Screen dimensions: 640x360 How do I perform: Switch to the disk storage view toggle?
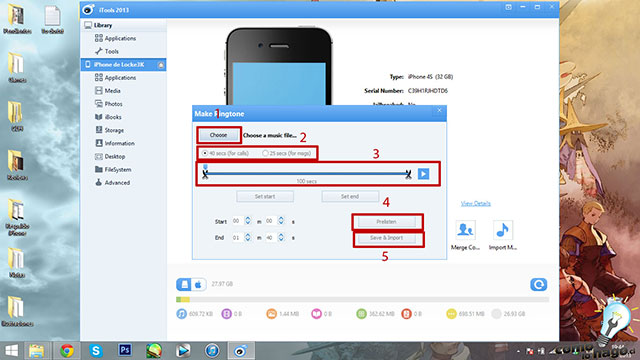point(184,284)
